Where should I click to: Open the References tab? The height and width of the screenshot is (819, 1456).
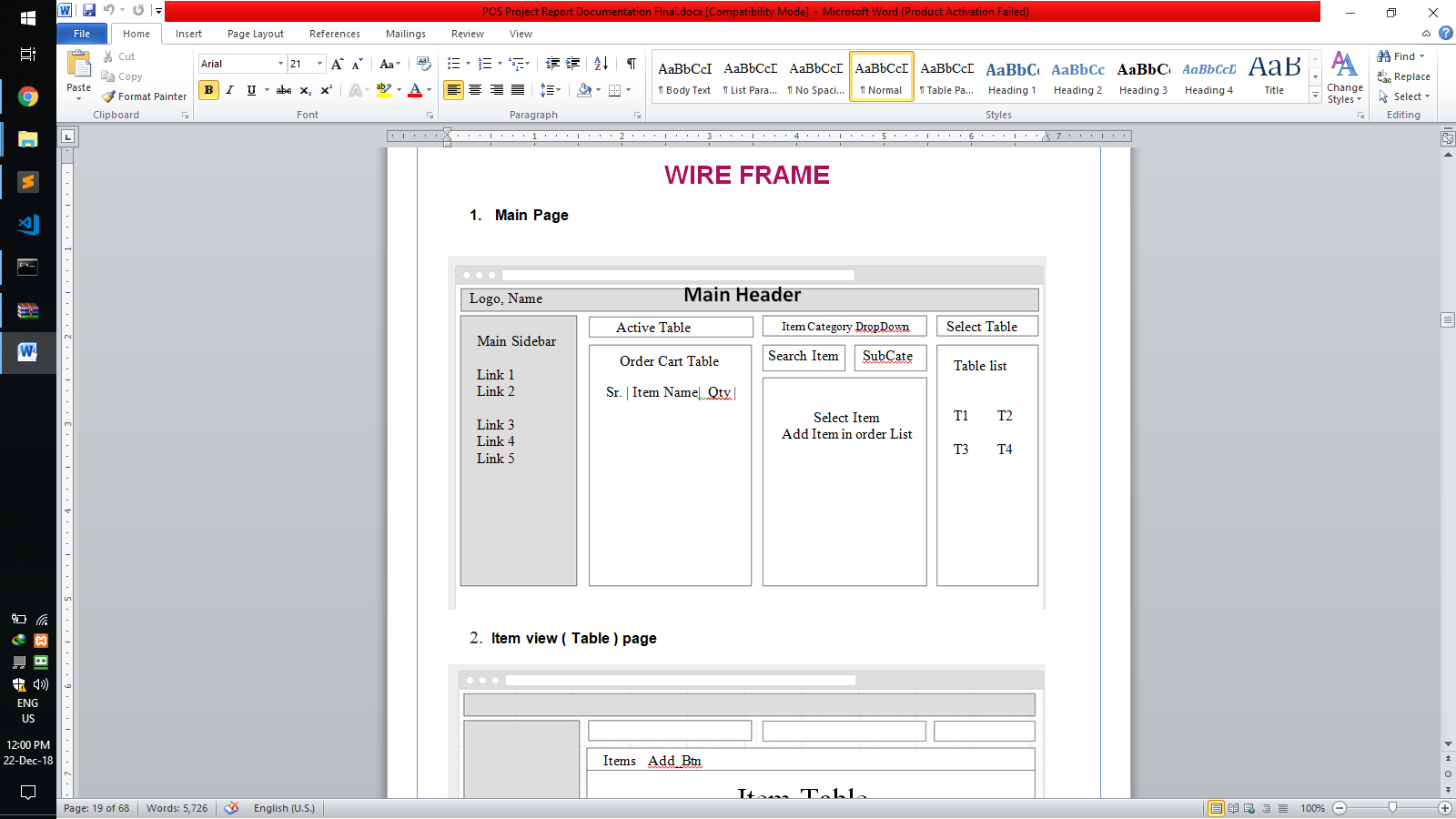(334, 34)
